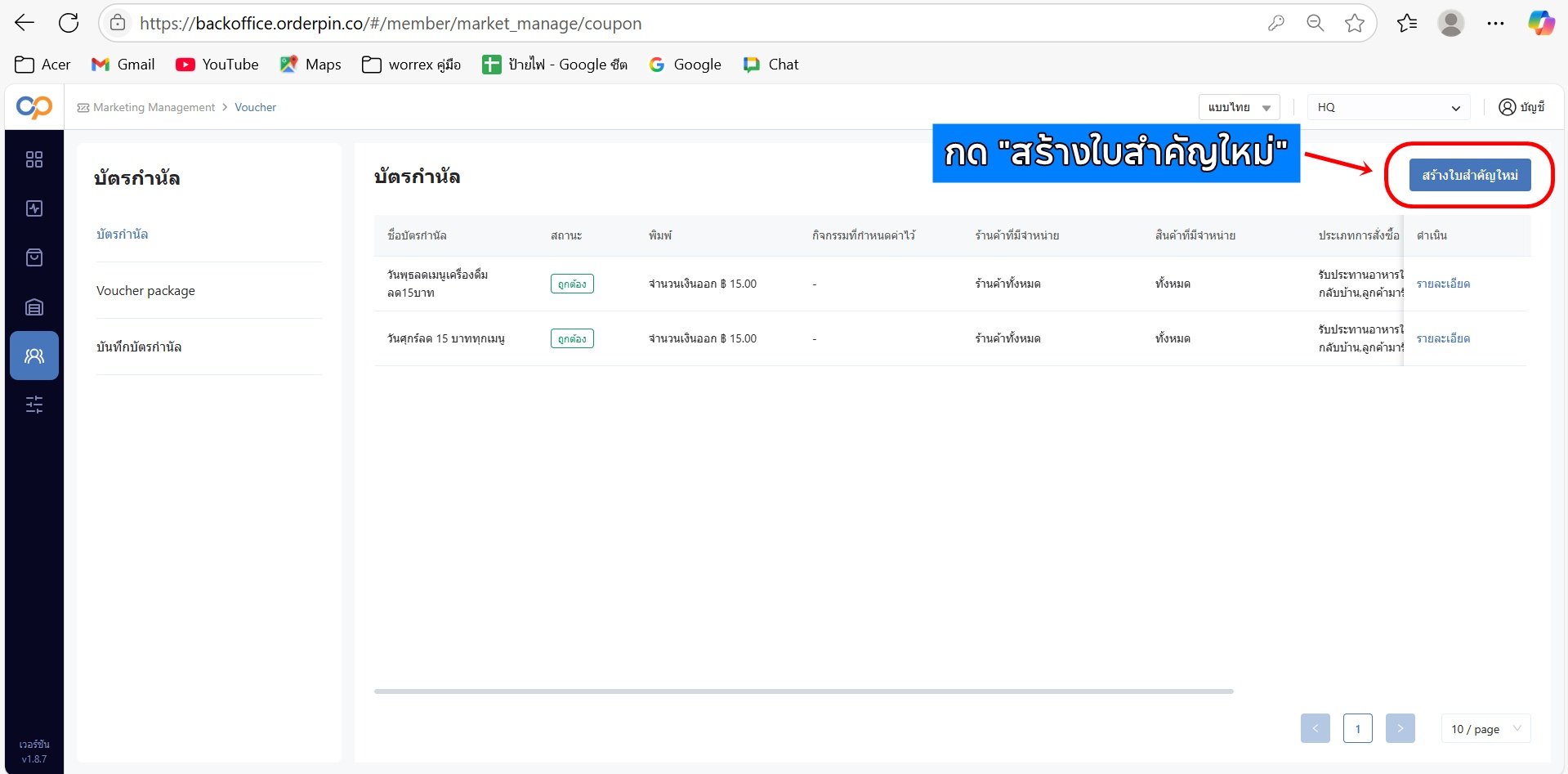Click the voucher name วันศุกร์ลด 15 บาททุกเมนู

tap(446, 338)
